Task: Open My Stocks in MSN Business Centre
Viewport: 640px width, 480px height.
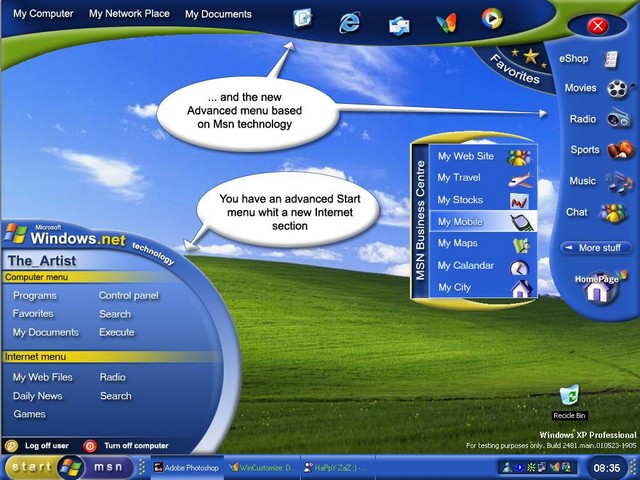Action: [460, 200]
